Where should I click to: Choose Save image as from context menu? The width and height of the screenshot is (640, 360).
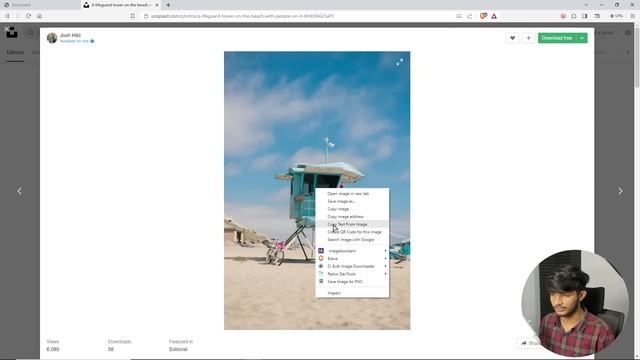click(x=352, y=201)
